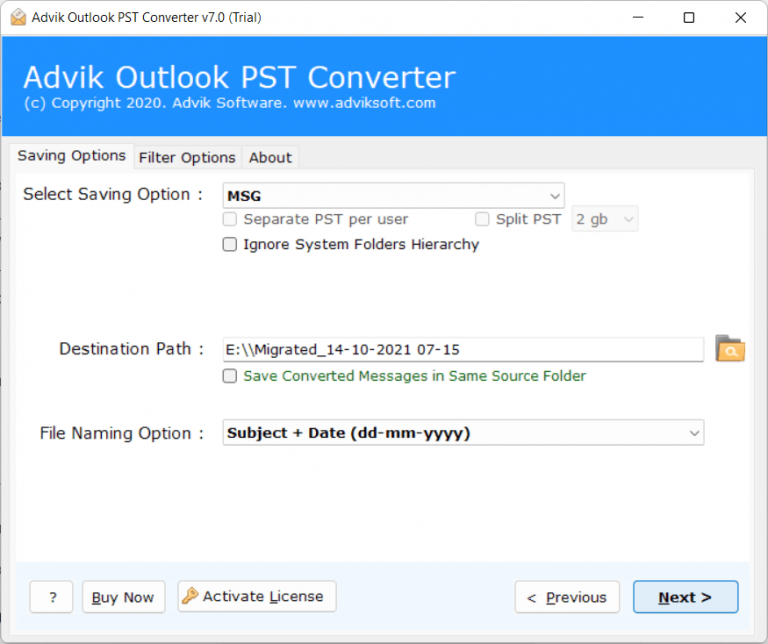Expand the File Naming Option dropdown
The width and height of the screenshot is (768, 644).
tap(463, 432)
